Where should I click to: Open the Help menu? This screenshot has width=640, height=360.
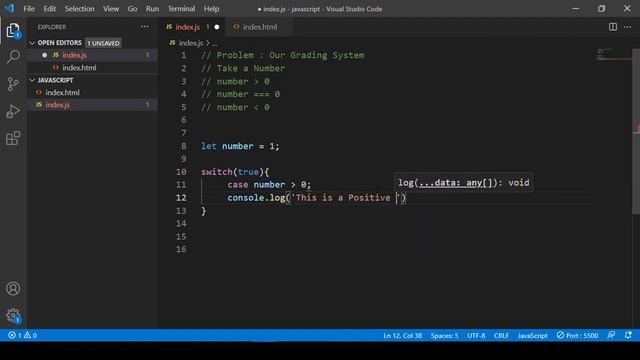(x=211, y=9)
